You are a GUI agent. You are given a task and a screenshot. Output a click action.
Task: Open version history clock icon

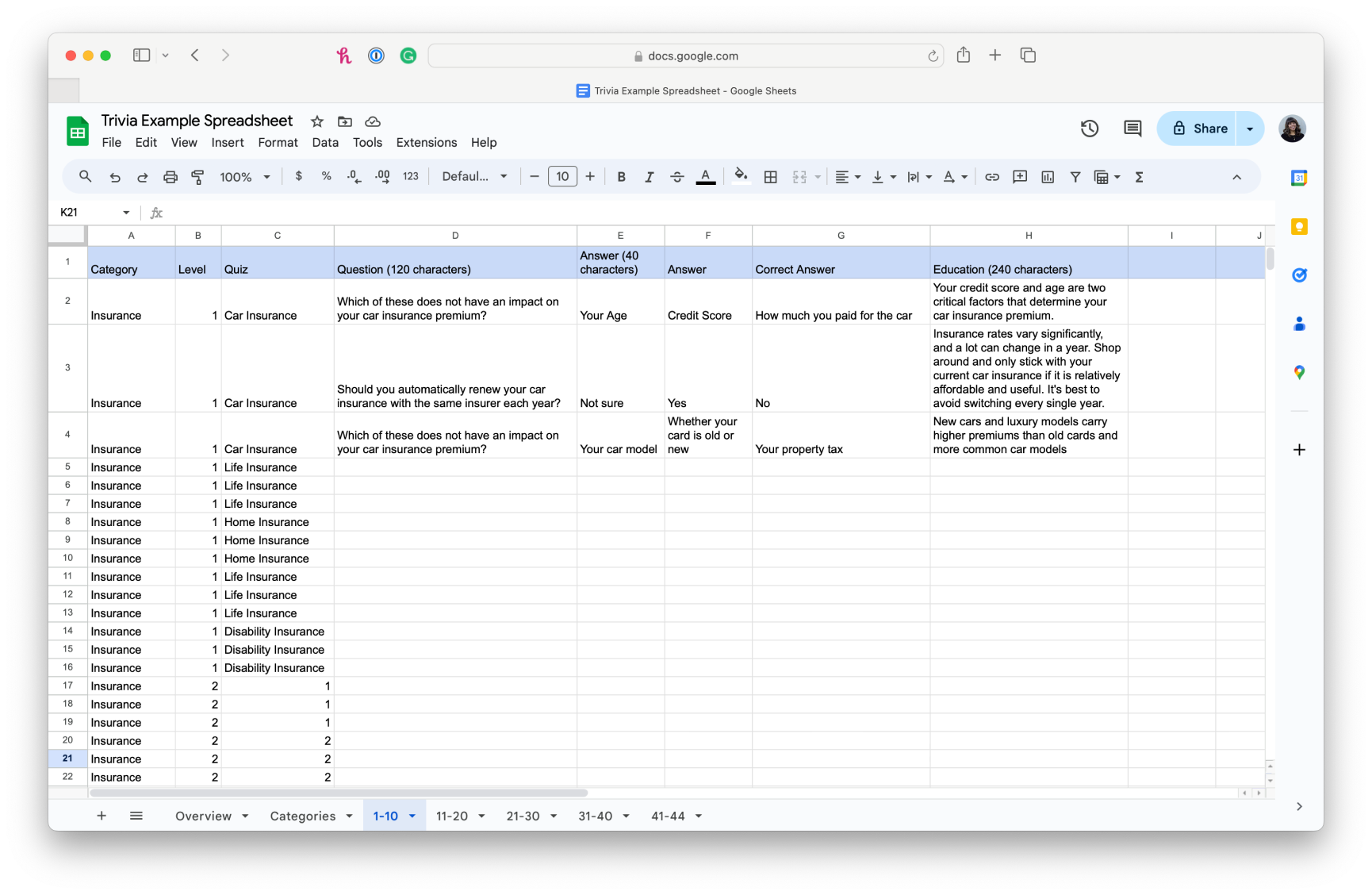click(1089, 129)
